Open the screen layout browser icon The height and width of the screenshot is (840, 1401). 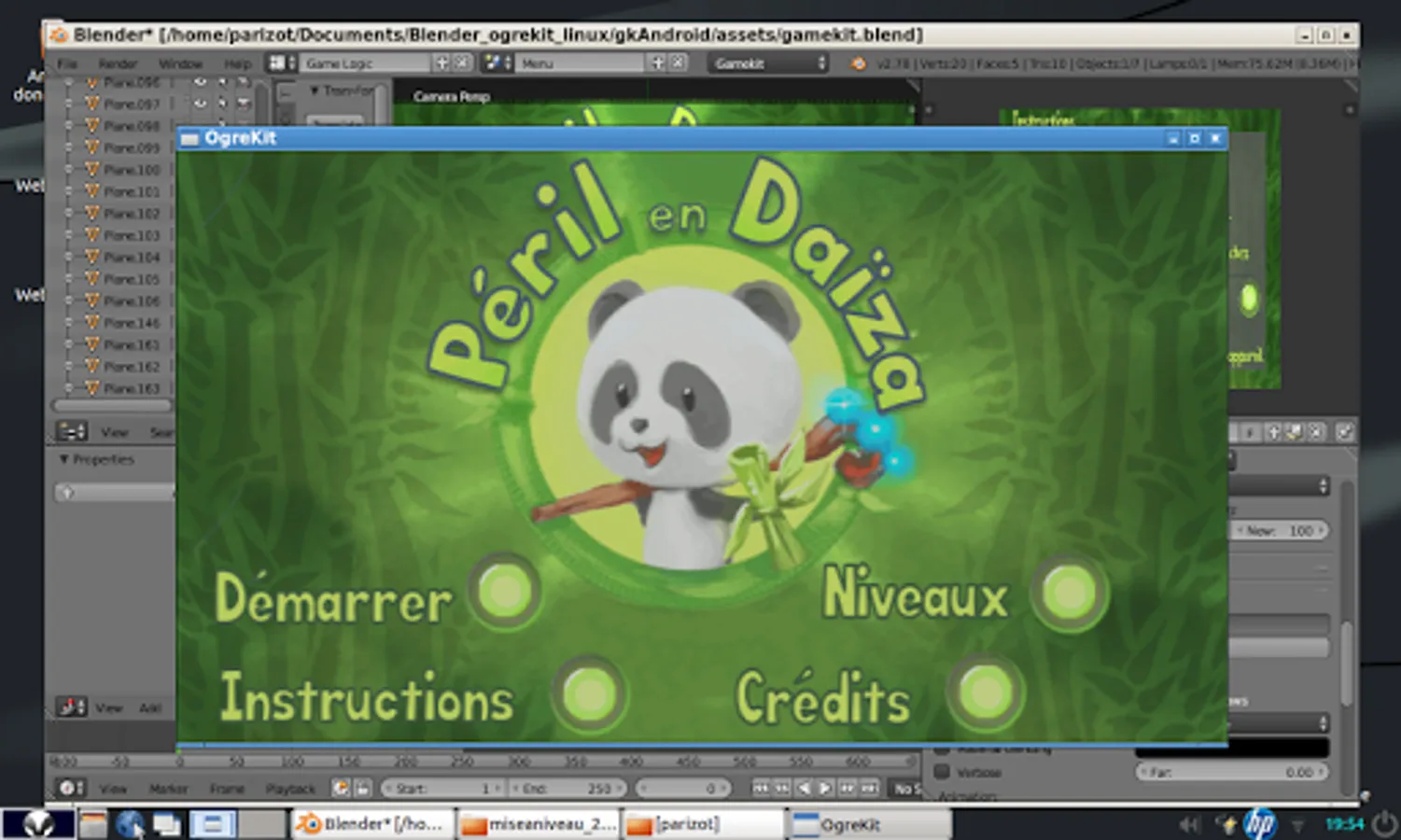(281, 63)
